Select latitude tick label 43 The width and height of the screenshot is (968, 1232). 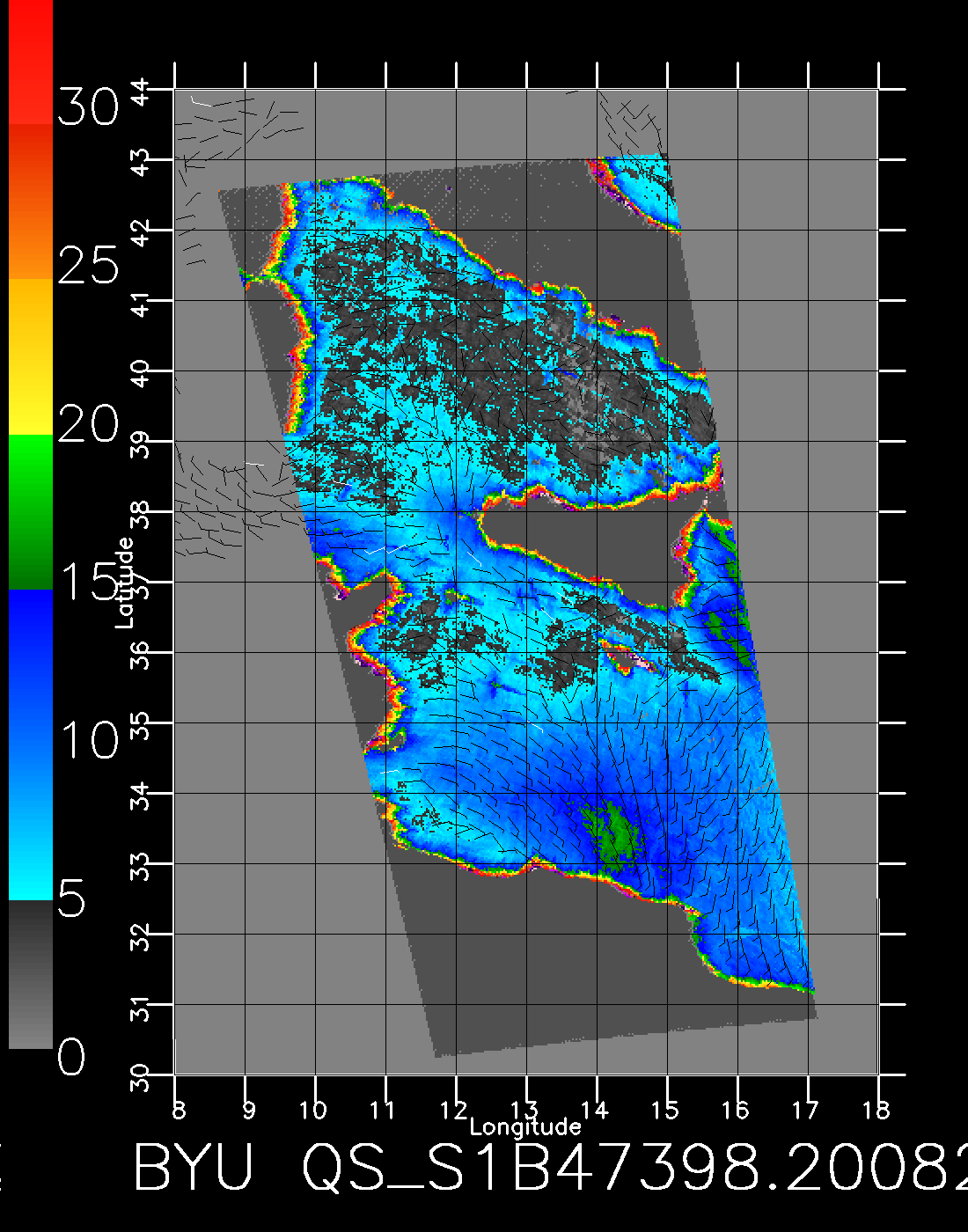coord(141,161)
